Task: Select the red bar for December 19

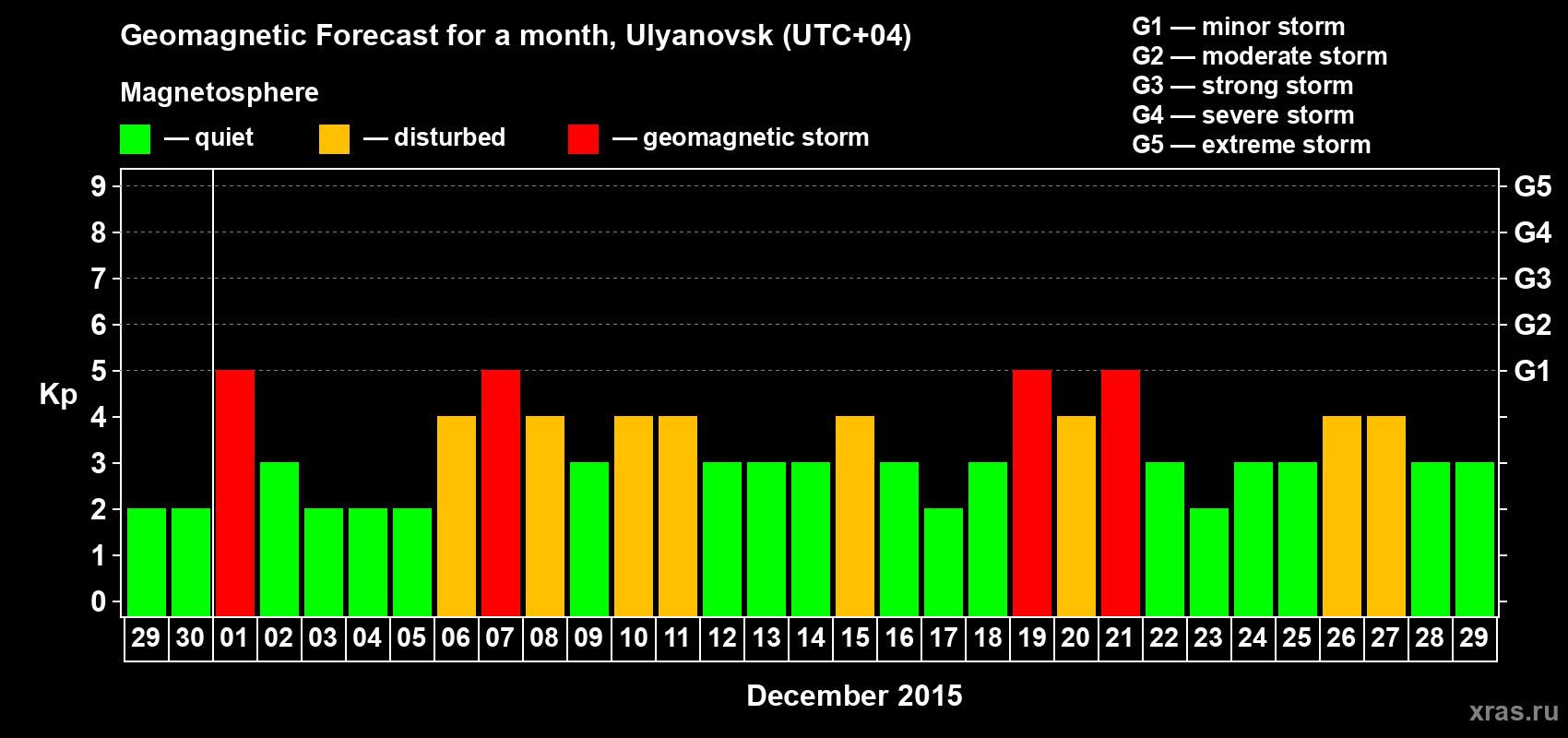Action: click(1032, 494)
